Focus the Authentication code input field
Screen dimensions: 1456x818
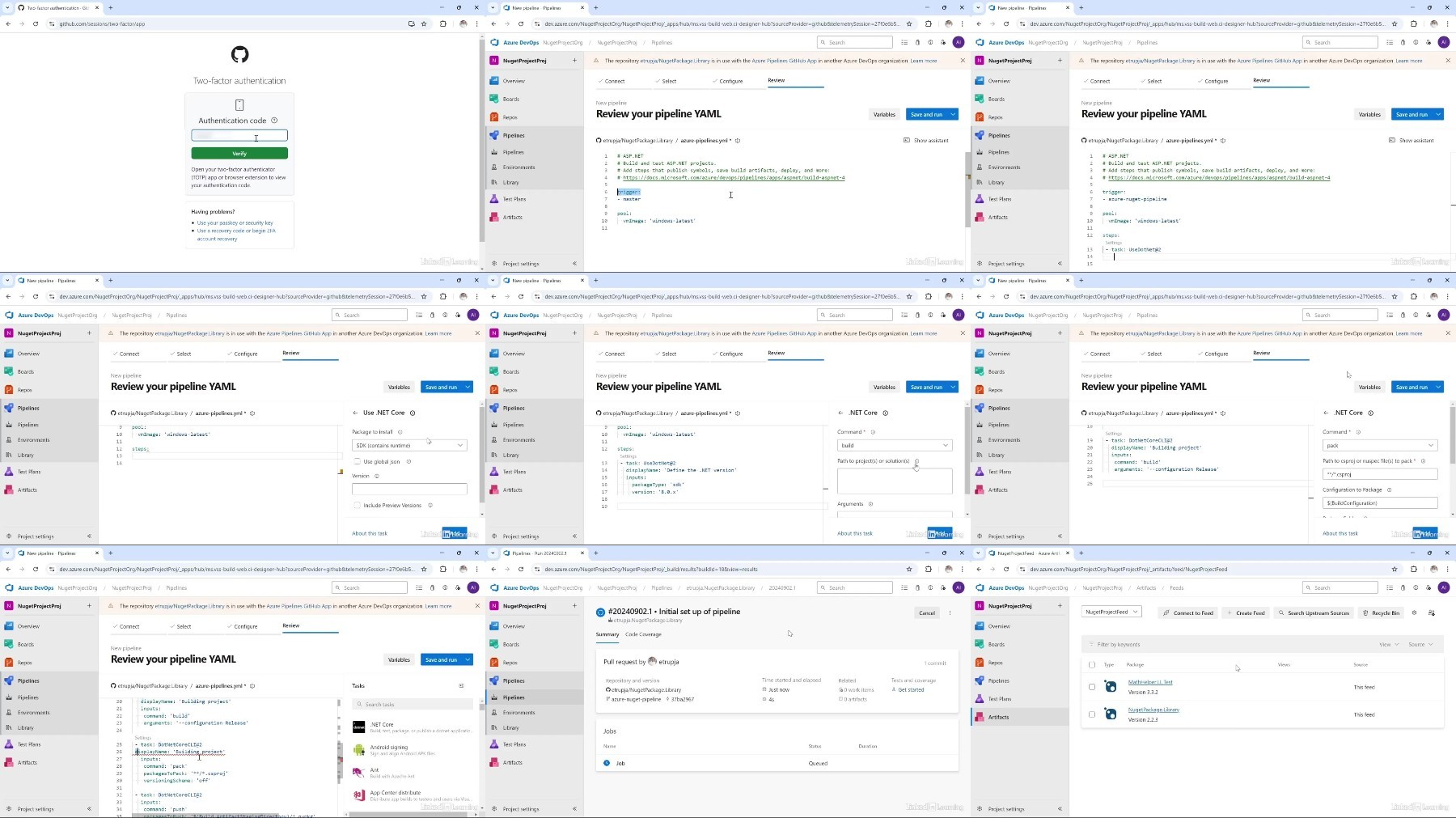pos(239,136)
